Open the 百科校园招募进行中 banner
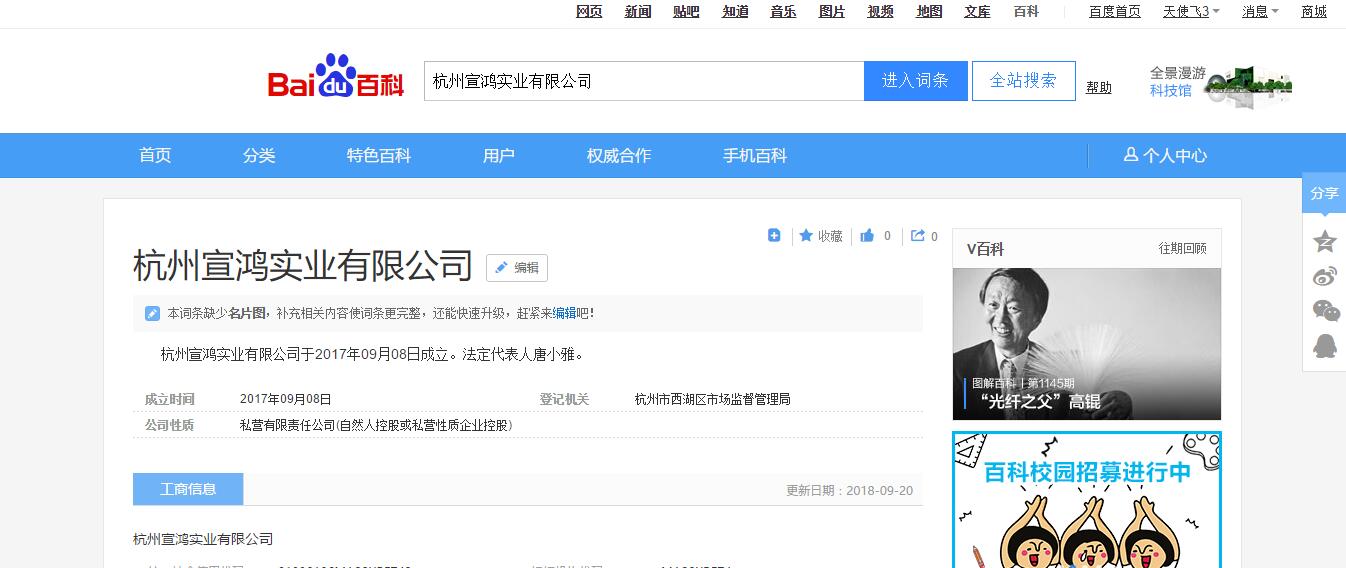Image resolution: width=1346 pixels, height=568 pixels. tap(1087, 500)
